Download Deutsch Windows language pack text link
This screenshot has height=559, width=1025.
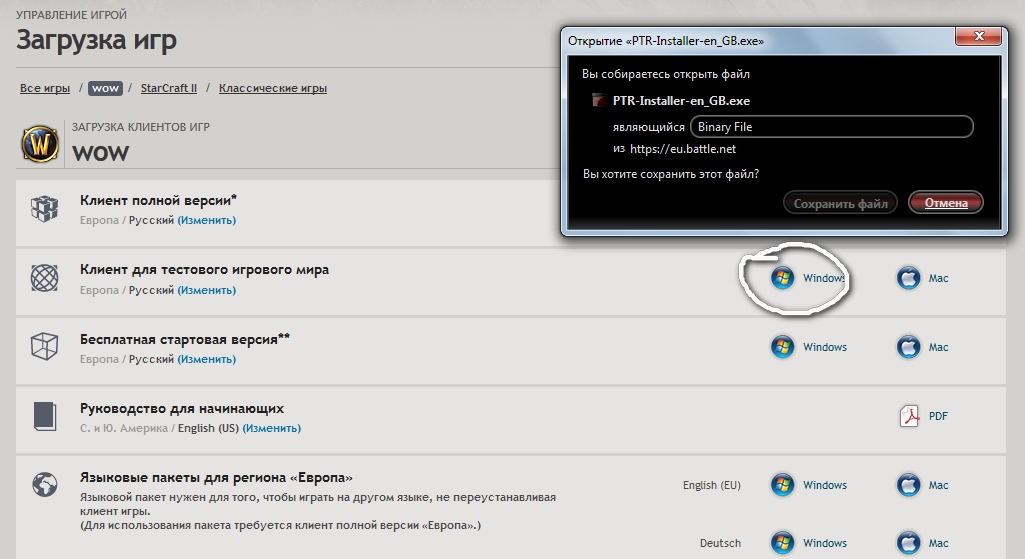[825, 543]
